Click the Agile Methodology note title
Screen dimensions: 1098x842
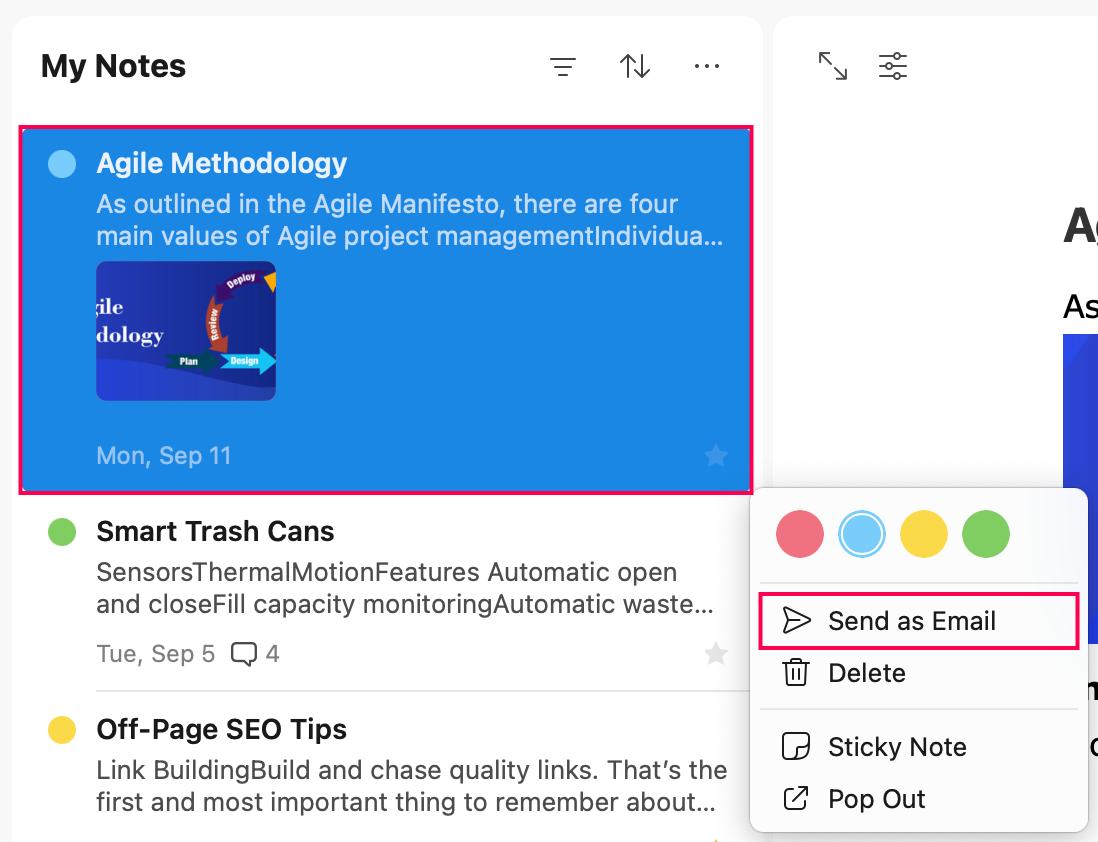[x=221, y=163]
